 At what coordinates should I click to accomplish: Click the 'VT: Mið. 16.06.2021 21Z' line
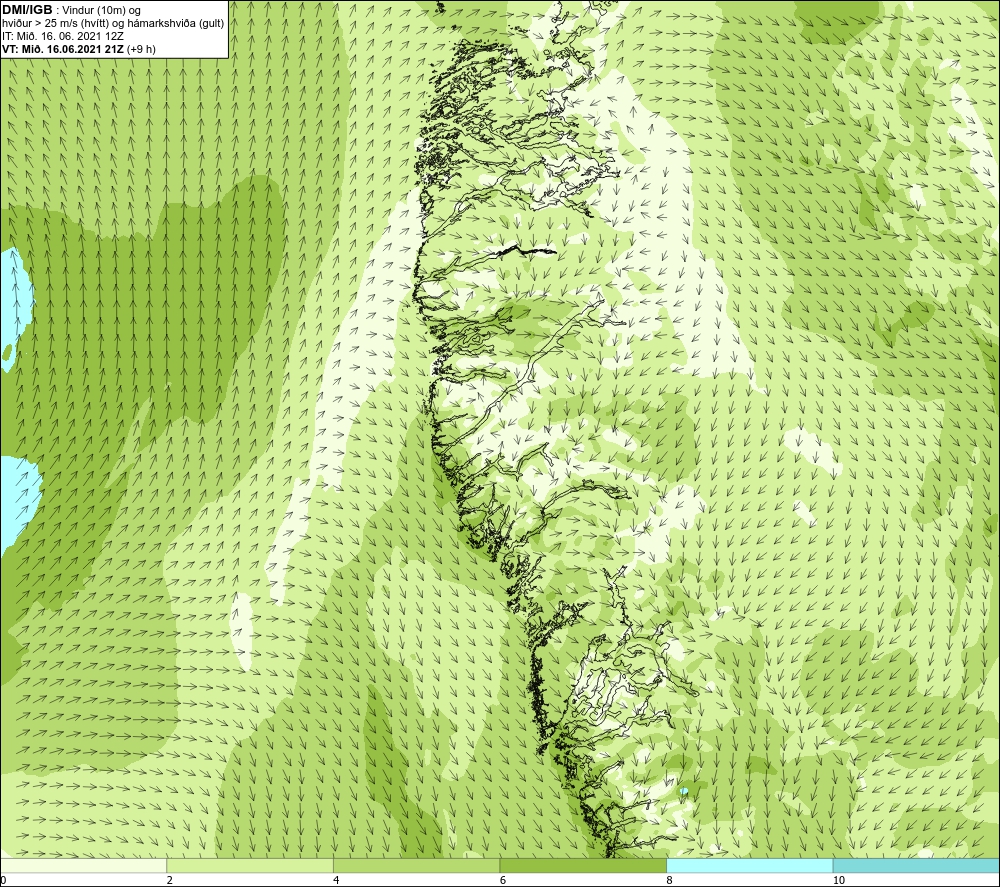pyautogui.click(x=64, y=49)
